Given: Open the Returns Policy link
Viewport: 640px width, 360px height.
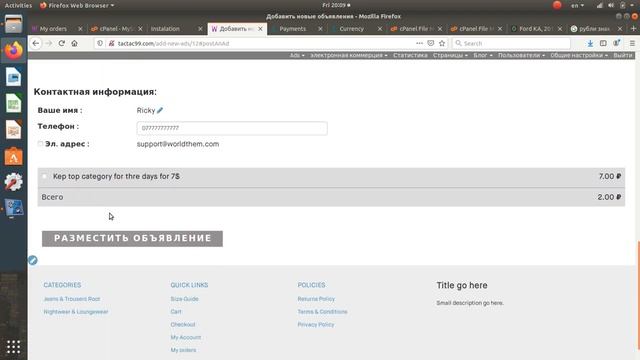Looking at the screenshot, I should coord(316,299).
